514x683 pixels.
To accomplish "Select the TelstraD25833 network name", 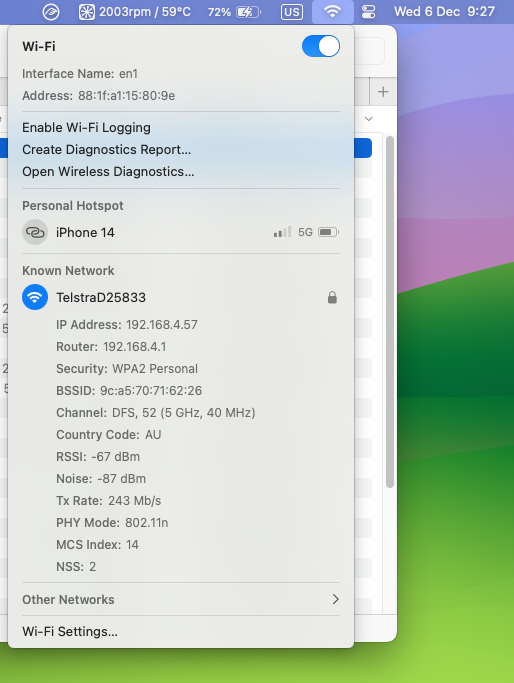I will 101,298.
